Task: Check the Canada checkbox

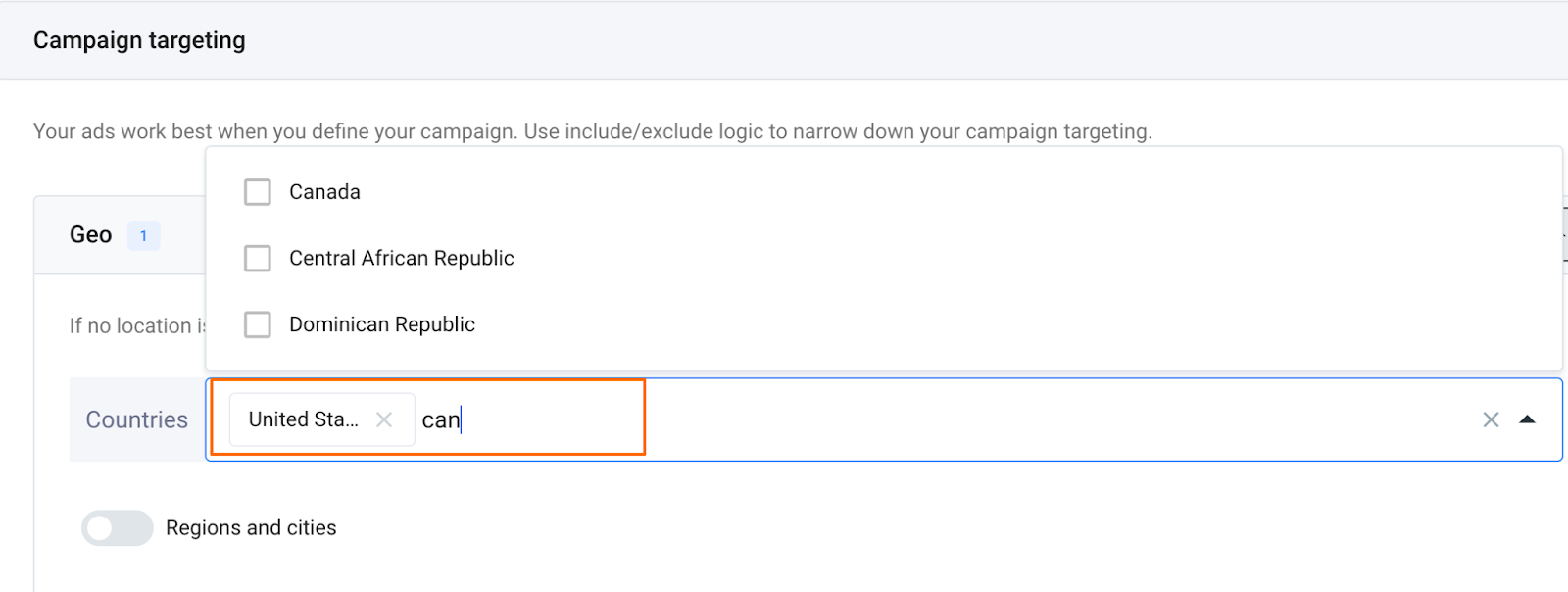Action: coord(257,192)
